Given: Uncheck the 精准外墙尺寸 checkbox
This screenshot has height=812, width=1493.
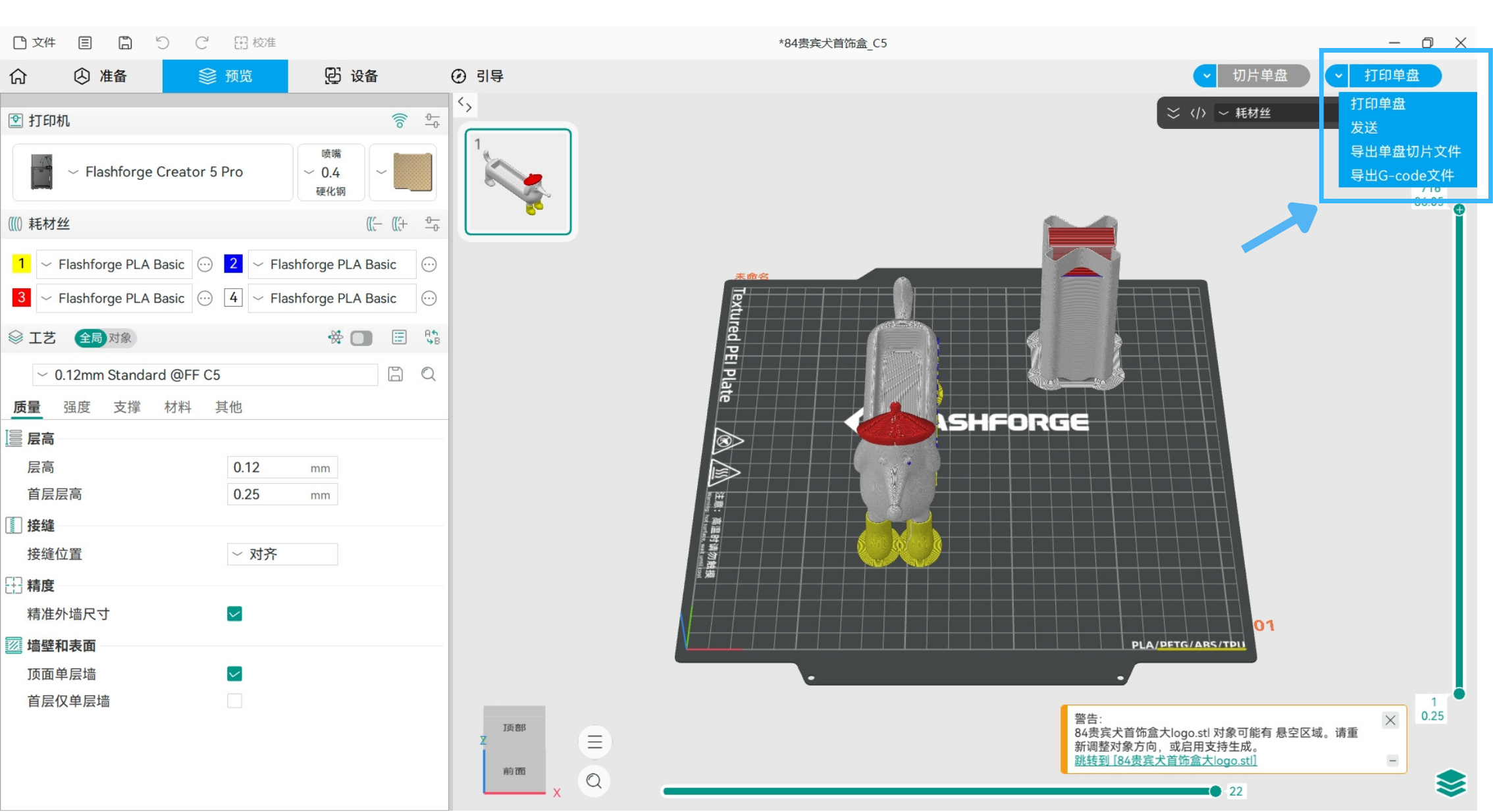Looking at the screenshot, I should [x=234, y=614].
